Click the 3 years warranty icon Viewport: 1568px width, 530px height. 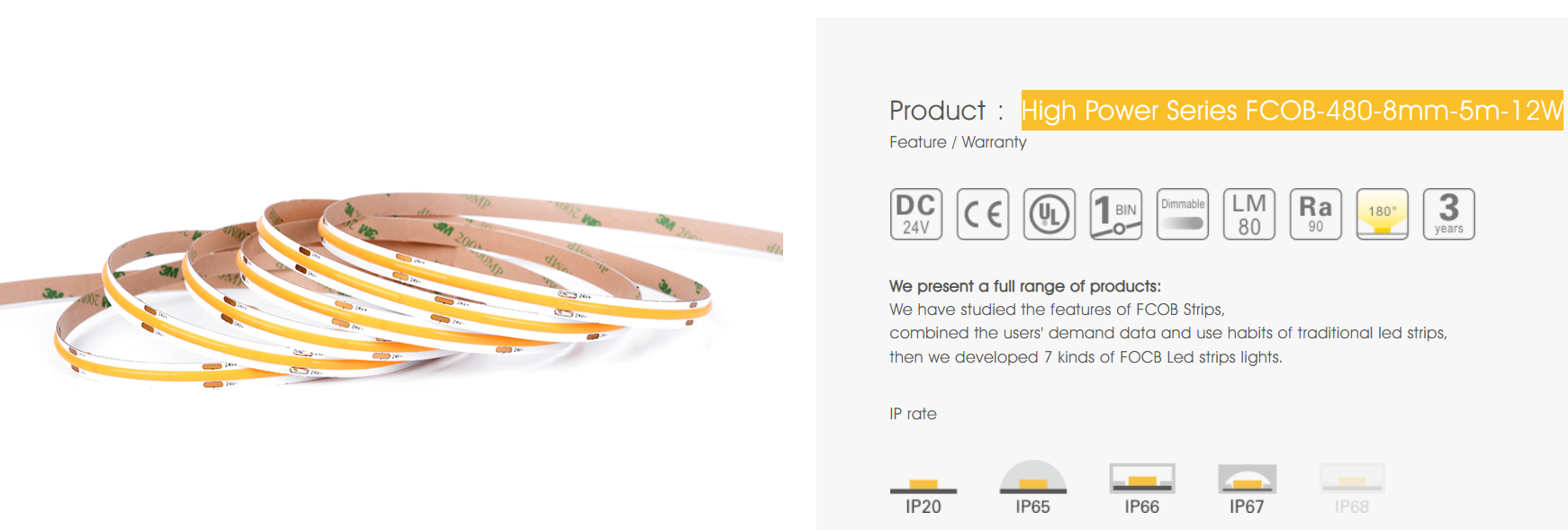point(1448,214)
